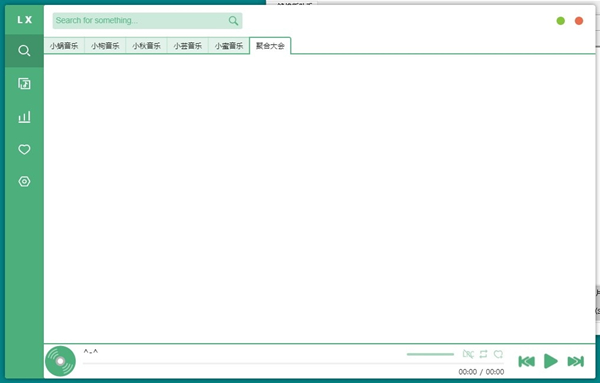This screenshot has width=600, height=383.
Task: Go back to the previous track
Action: [x=527, y=361]
